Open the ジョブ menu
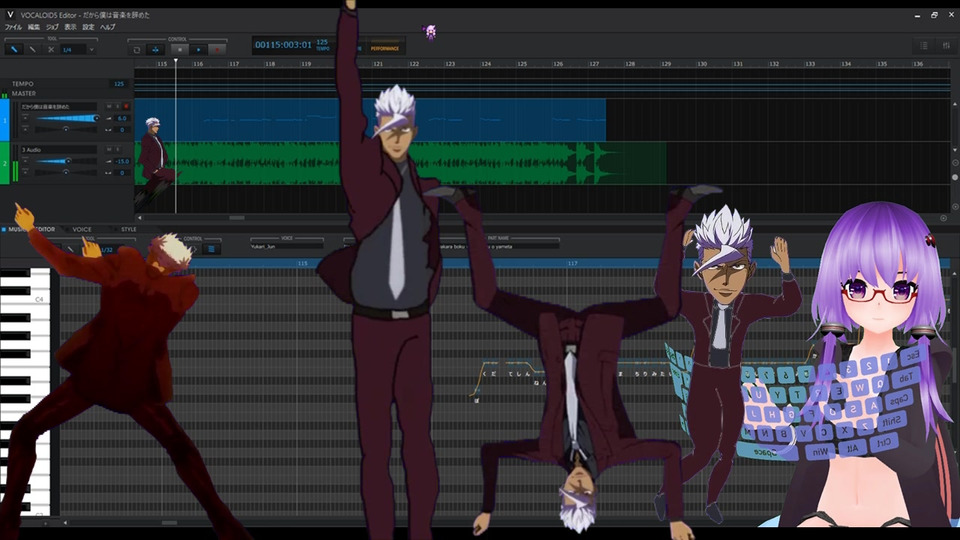960x540 pixels. [x=52, y=27]
